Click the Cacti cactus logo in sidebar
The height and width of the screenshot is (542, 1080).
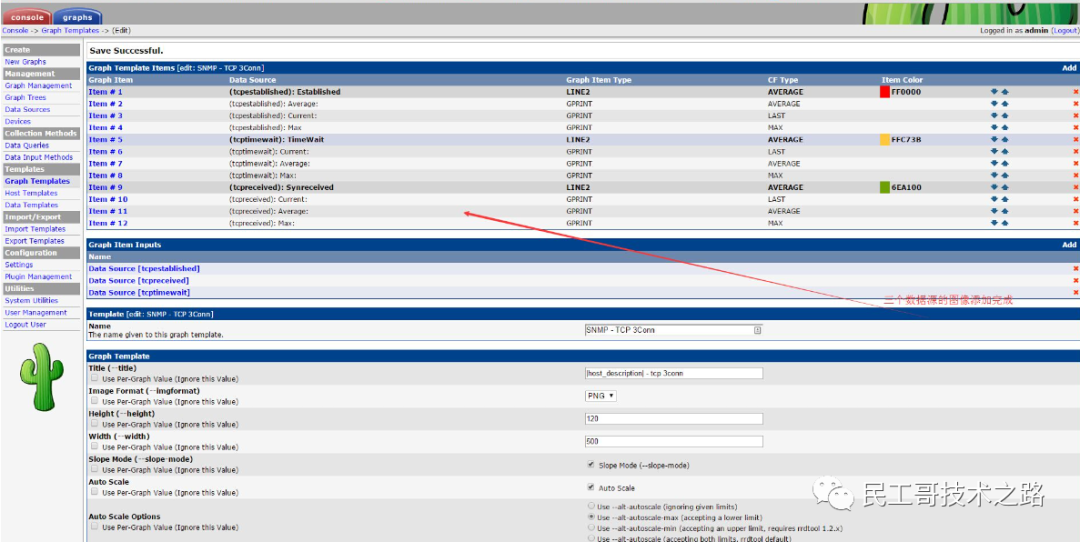point(41,376)
